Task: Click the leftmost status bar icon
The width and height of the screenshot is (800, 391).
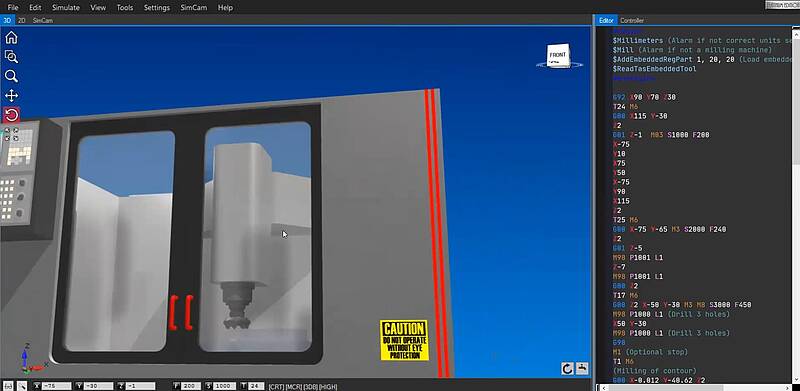Action: coord(8,386)
